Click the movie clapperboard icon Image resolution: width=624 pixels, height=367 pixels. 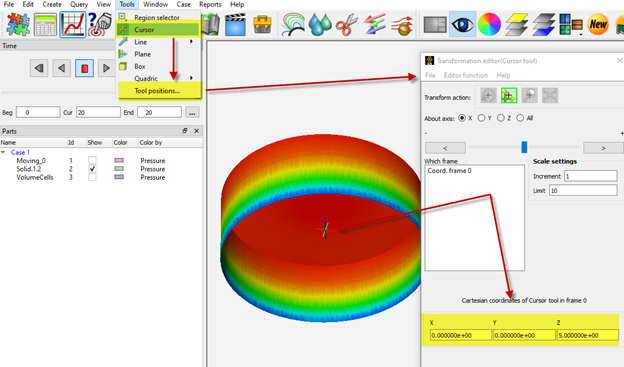pos(235,25)
